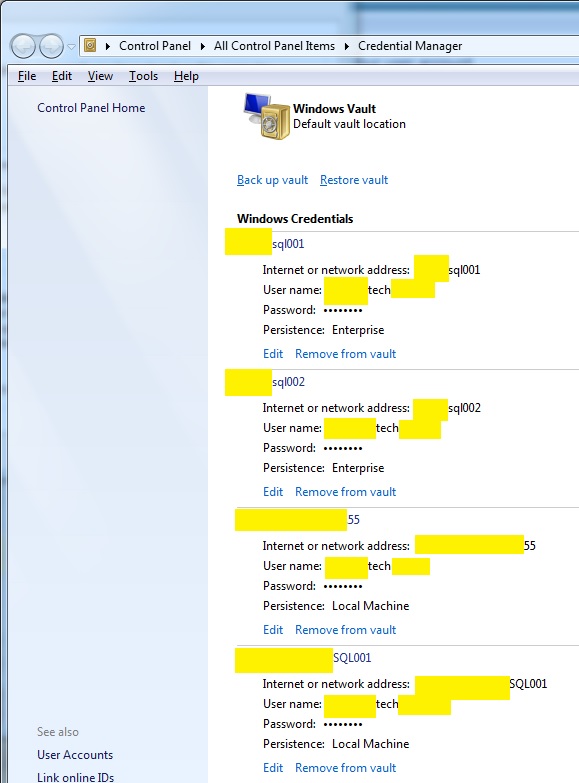Expand the arrow after Control Panel breadcrumb

point(203,46)
